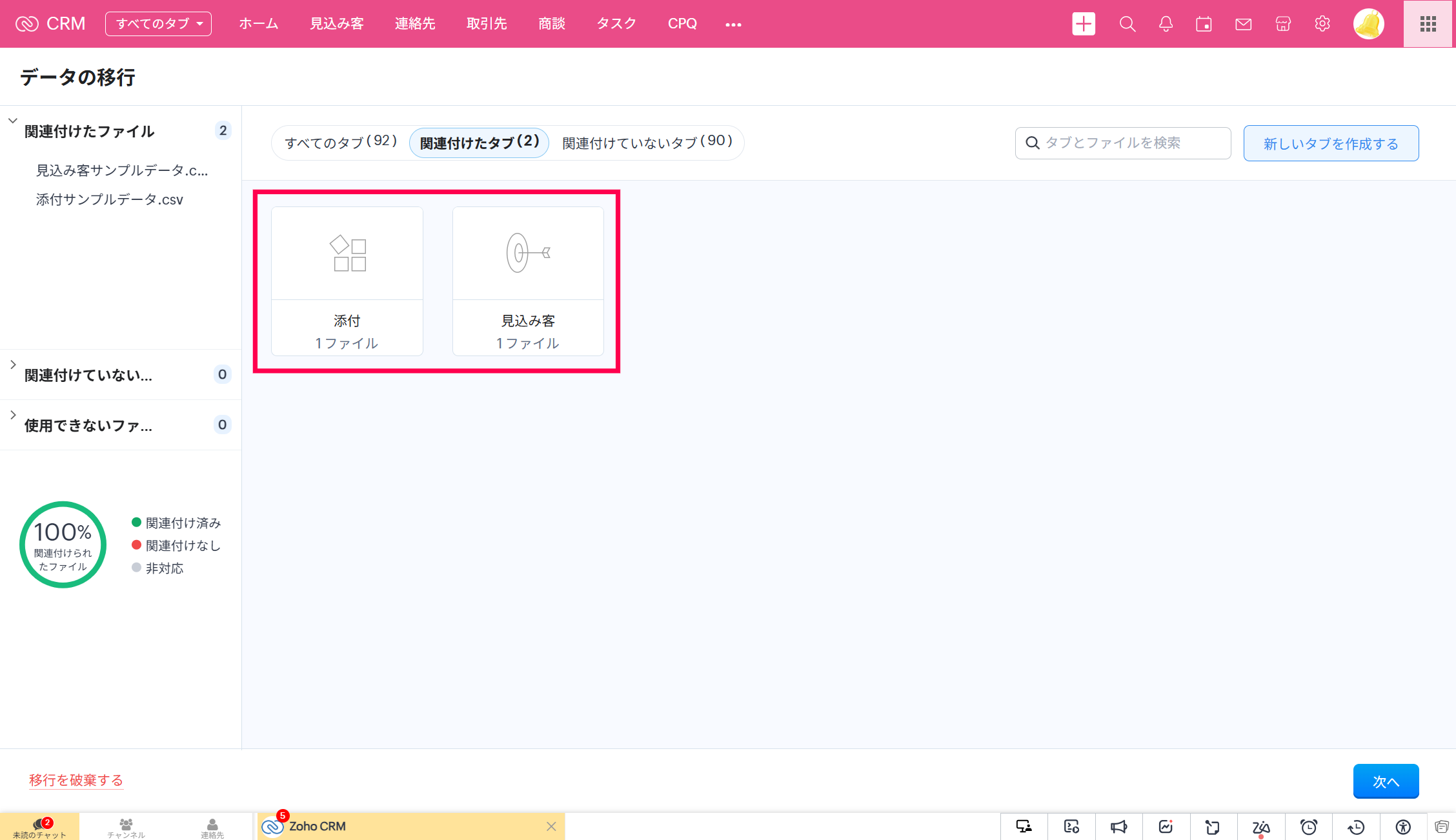Image resolution: width=1456 pixels, height=840 pixels.
Task: Open the calendar icon in header
Action: (1204, 24)
